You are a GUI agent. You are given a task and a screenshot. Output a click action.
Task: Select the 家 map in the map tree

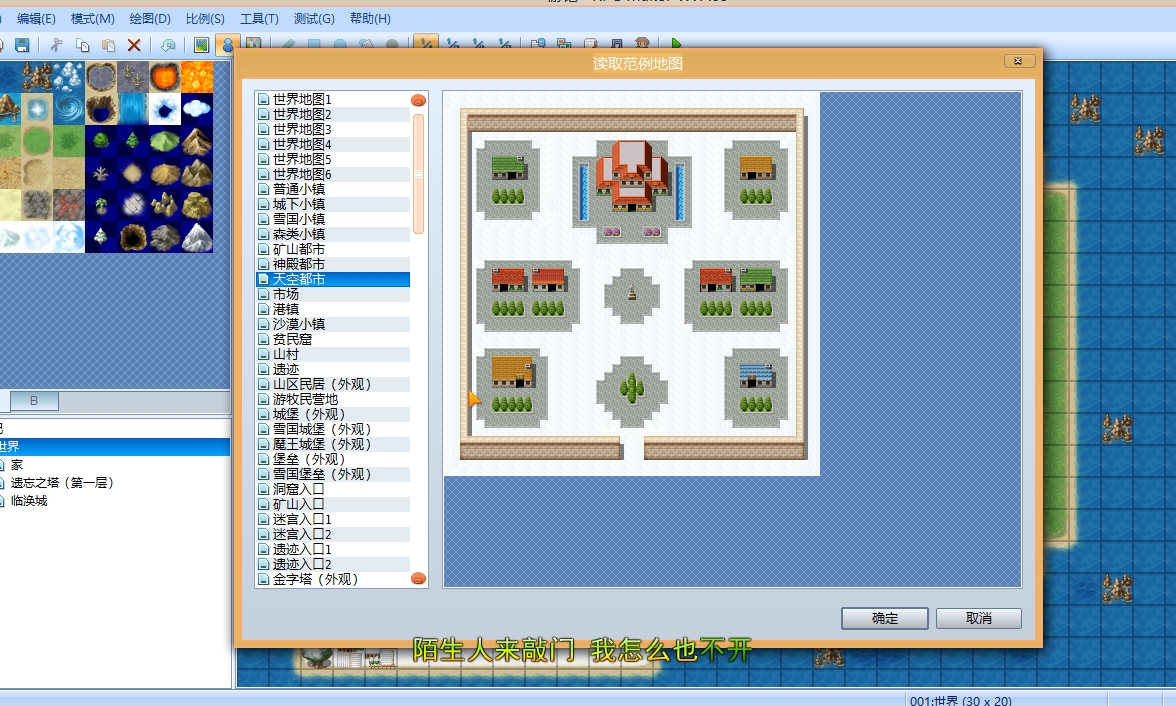[x=16, y=465]
